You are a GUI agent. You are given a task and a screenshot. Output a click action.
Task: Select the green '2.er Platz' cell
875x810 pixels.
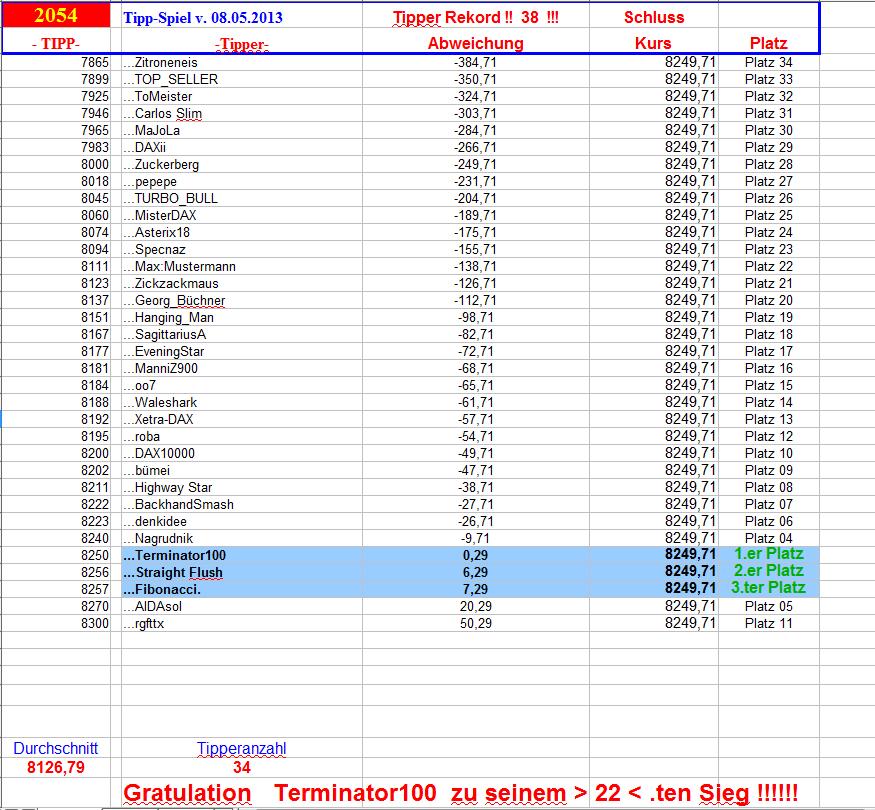(x=769, y=571)
